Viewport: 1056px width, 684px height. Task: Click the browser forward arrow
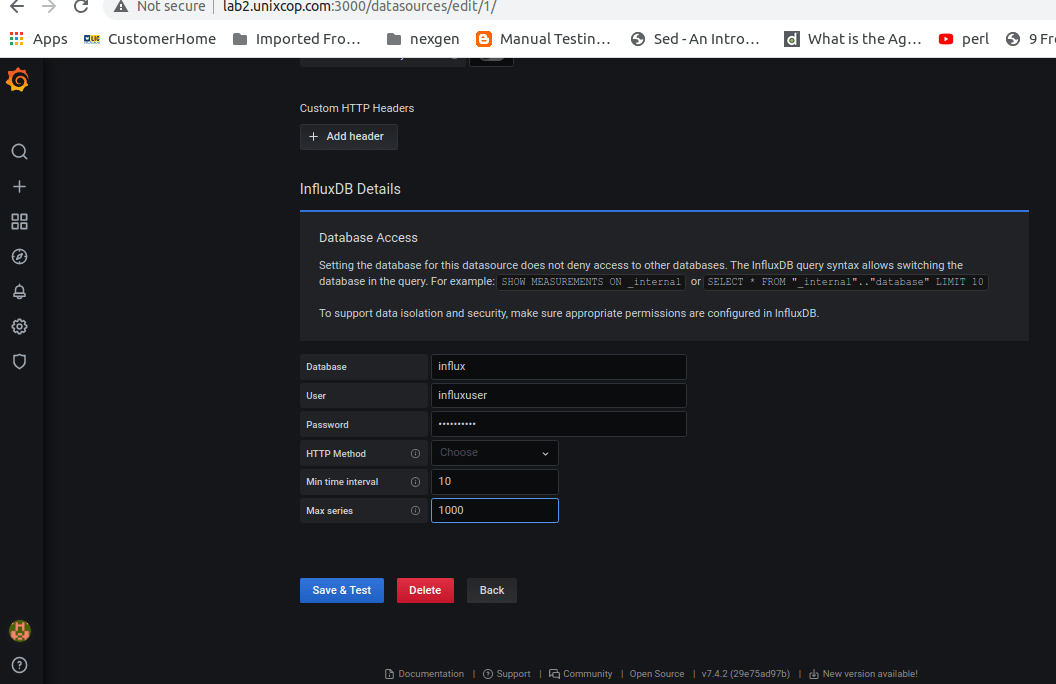tap(49, 7)
